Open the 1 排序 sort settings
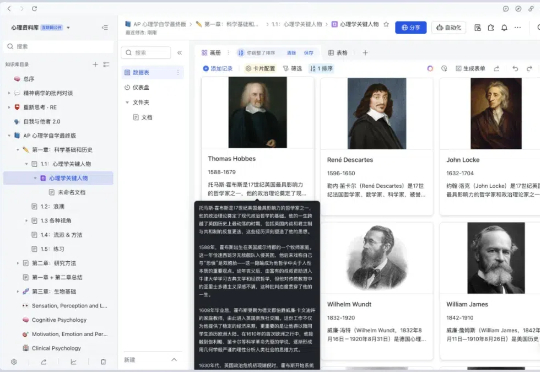Viewport: 540px width, 372px height. pyautogui.click(x=321, y=69)
